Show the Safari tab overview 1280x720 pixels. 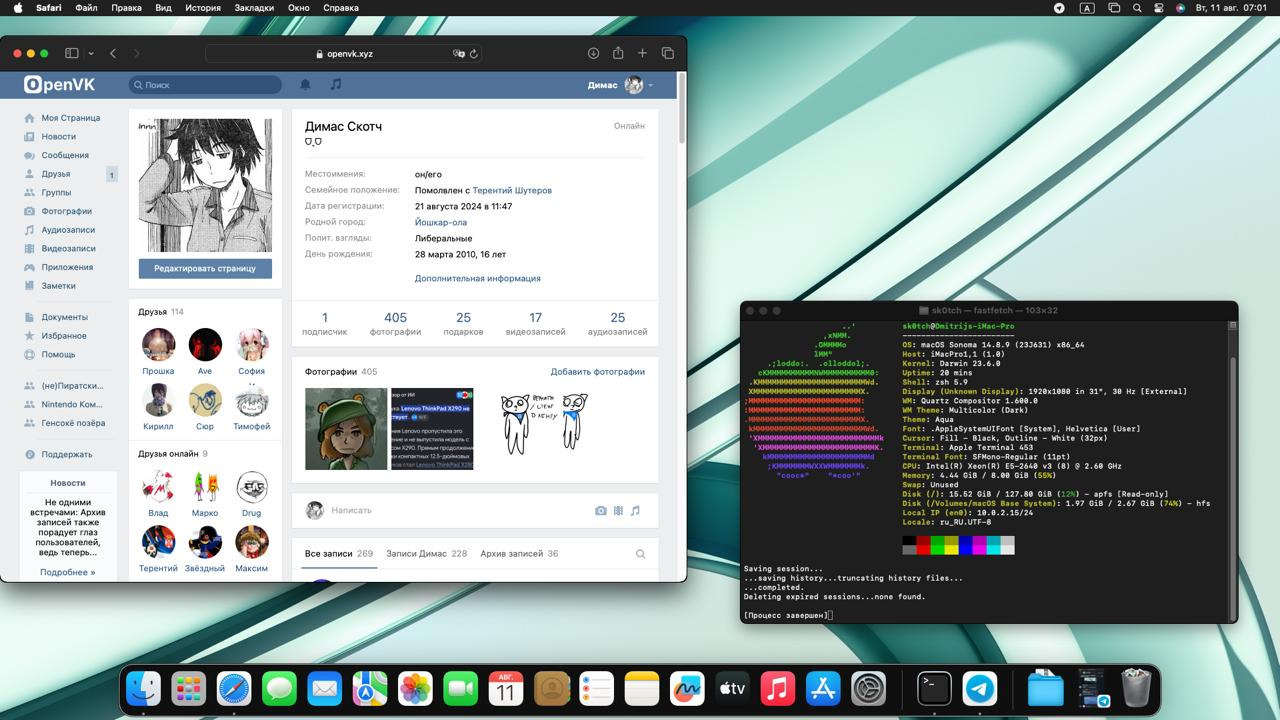[667, 53]
